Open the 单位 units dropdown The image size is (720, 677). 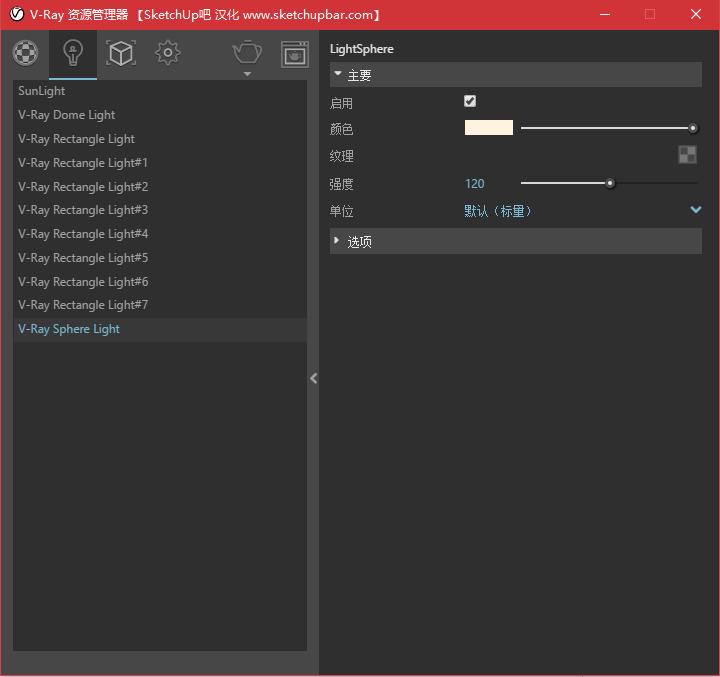(583, 211)
